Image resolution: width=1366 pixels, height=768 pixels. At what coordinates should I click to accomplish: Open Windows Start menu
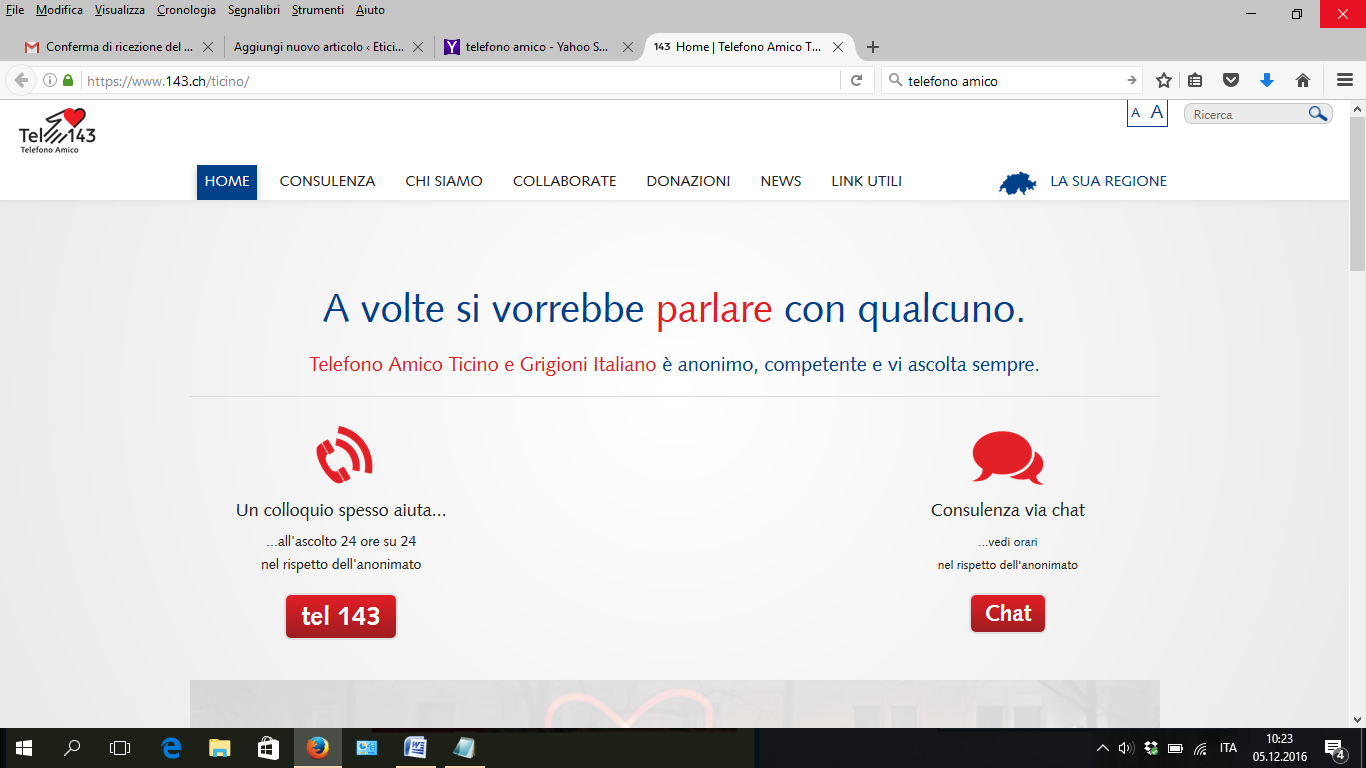coord(23,747)
